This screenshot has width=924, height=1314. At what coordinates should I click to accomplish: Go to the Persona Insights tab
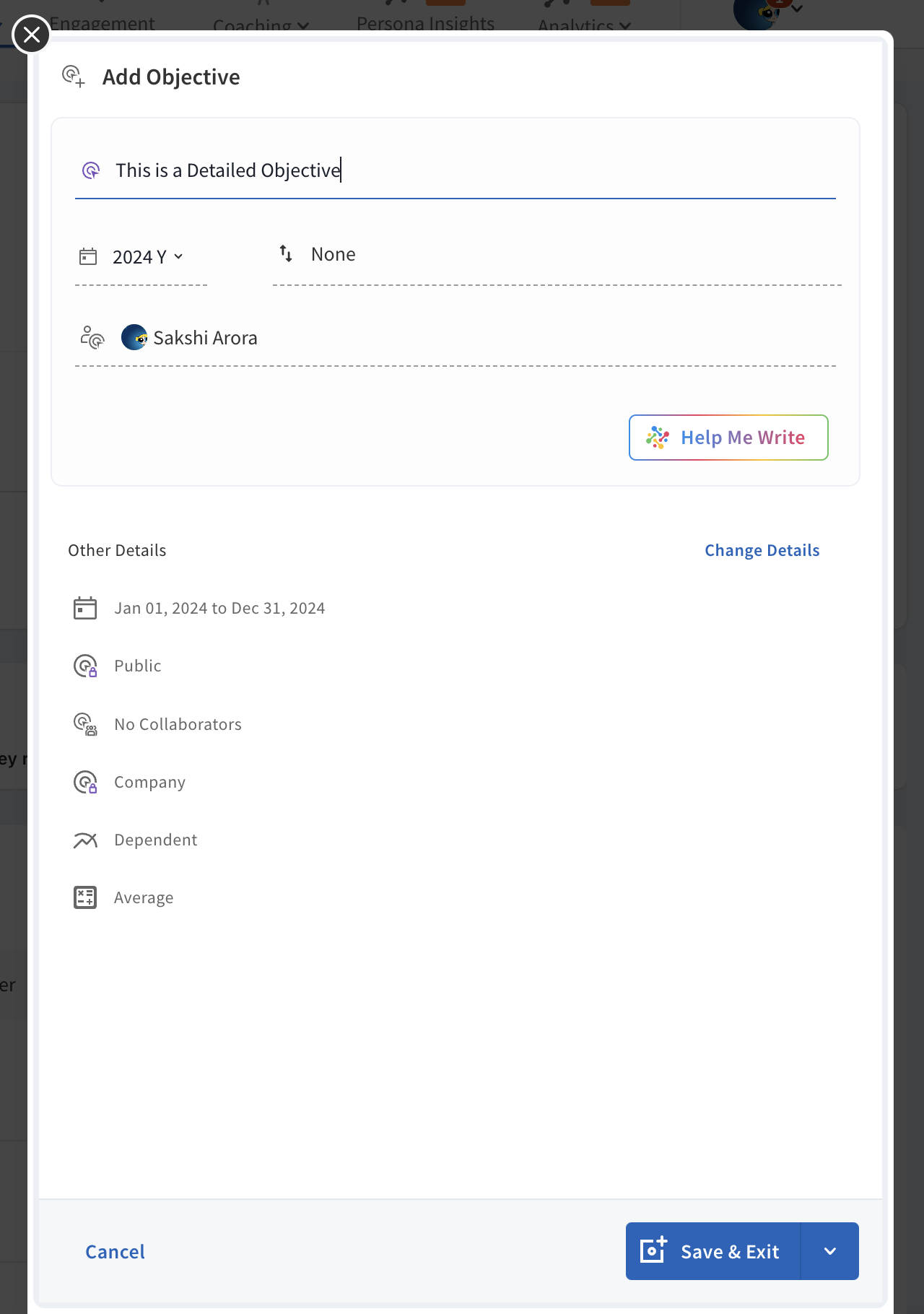point(425,23)
